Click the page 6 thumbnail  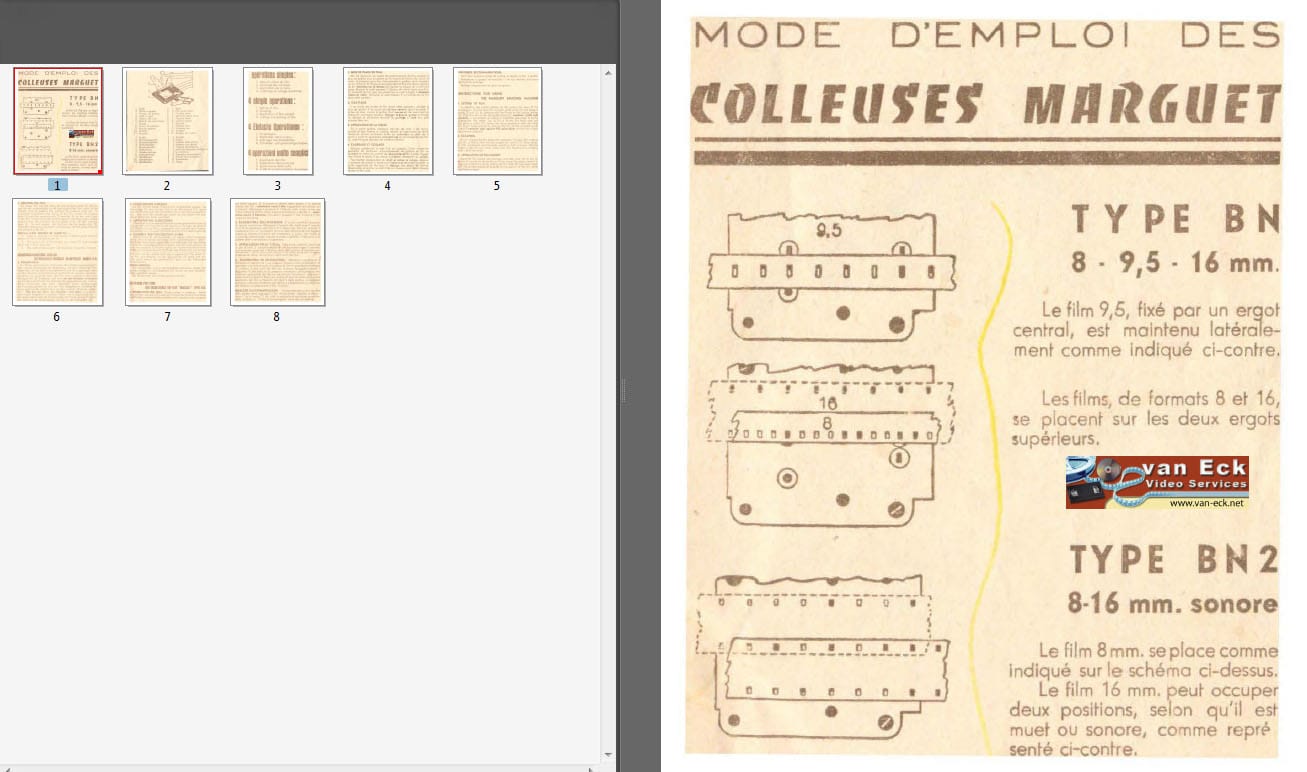pyautogui.click(x=57, y=252)
